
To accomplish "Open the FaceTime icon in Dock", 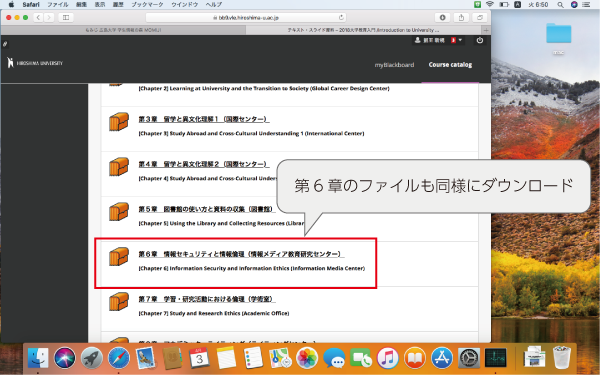I will (361, 358).
